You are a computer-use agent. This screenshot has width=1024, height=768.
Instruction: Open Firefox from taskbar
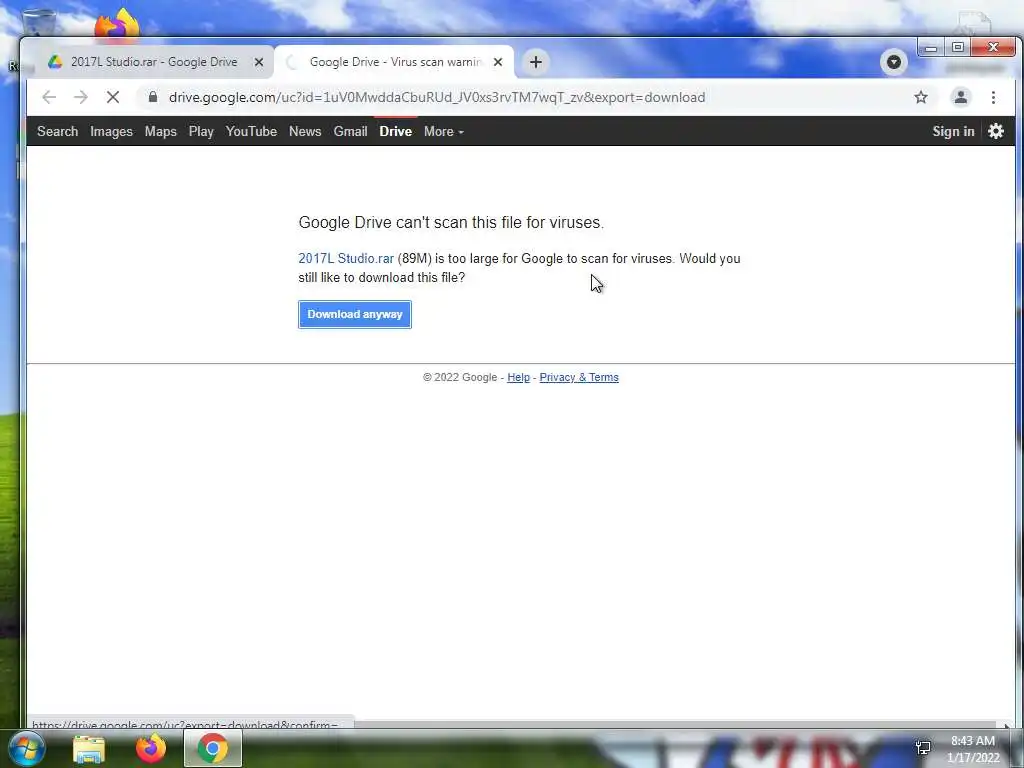click(151, 748)
